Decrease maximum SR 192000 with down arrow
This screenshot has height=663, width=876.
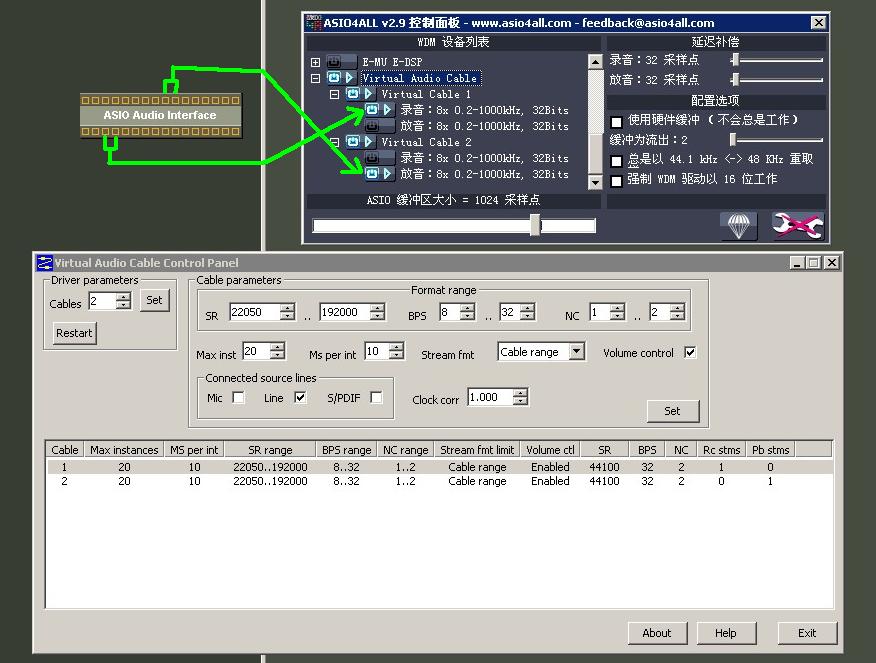click(378, 316)
